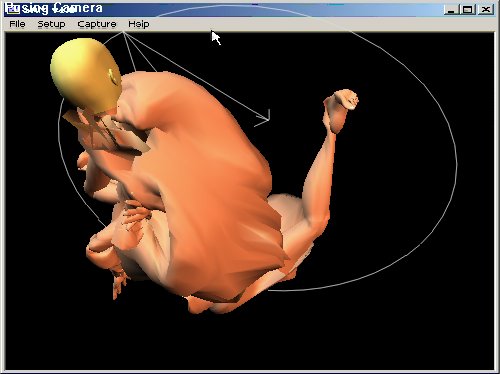Select the yellow head of the figure
Screen dimensions: 500x374
[85, 75]
